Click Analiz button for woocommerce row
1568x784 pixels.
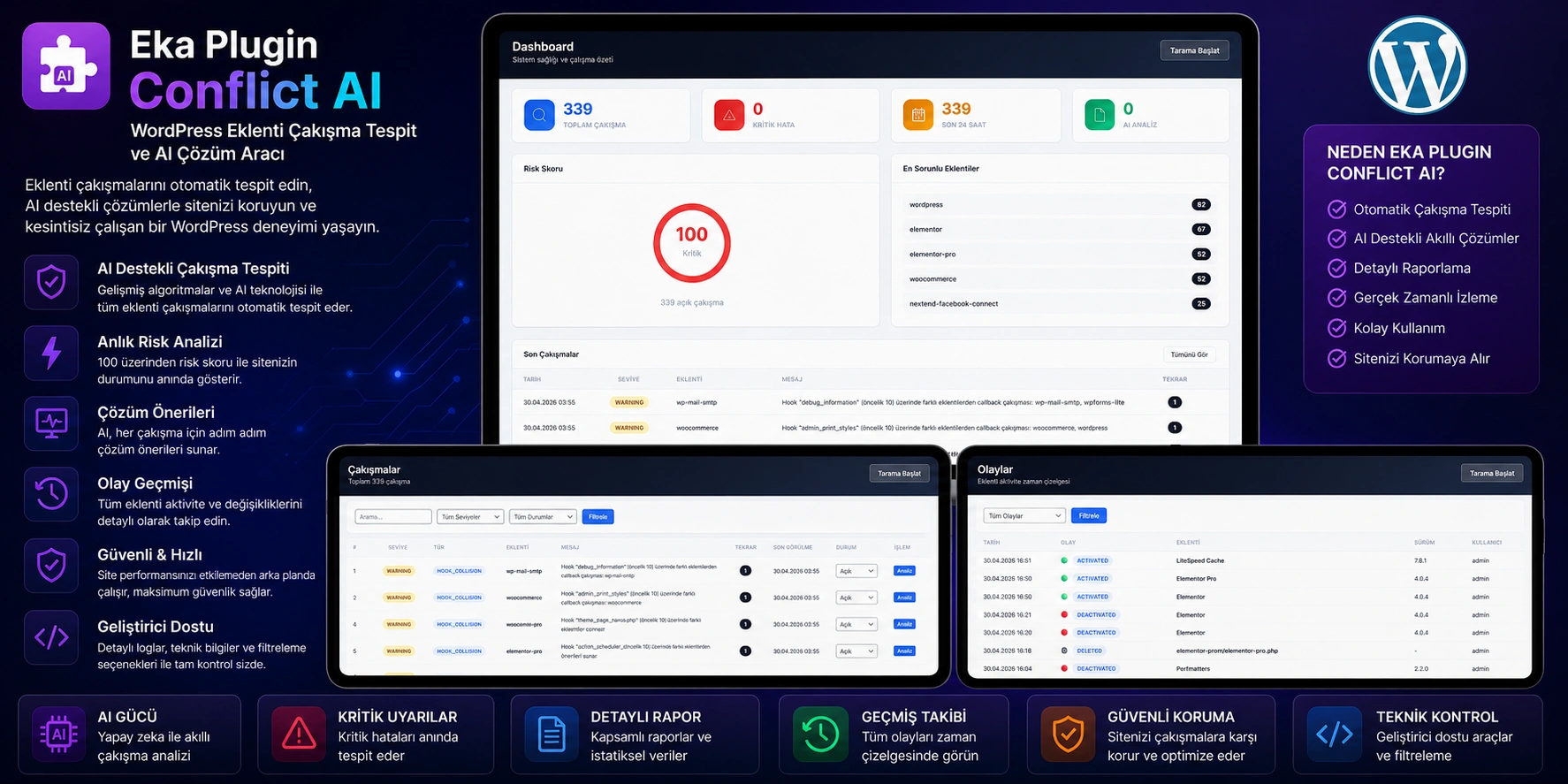click(x=904, y=598)
